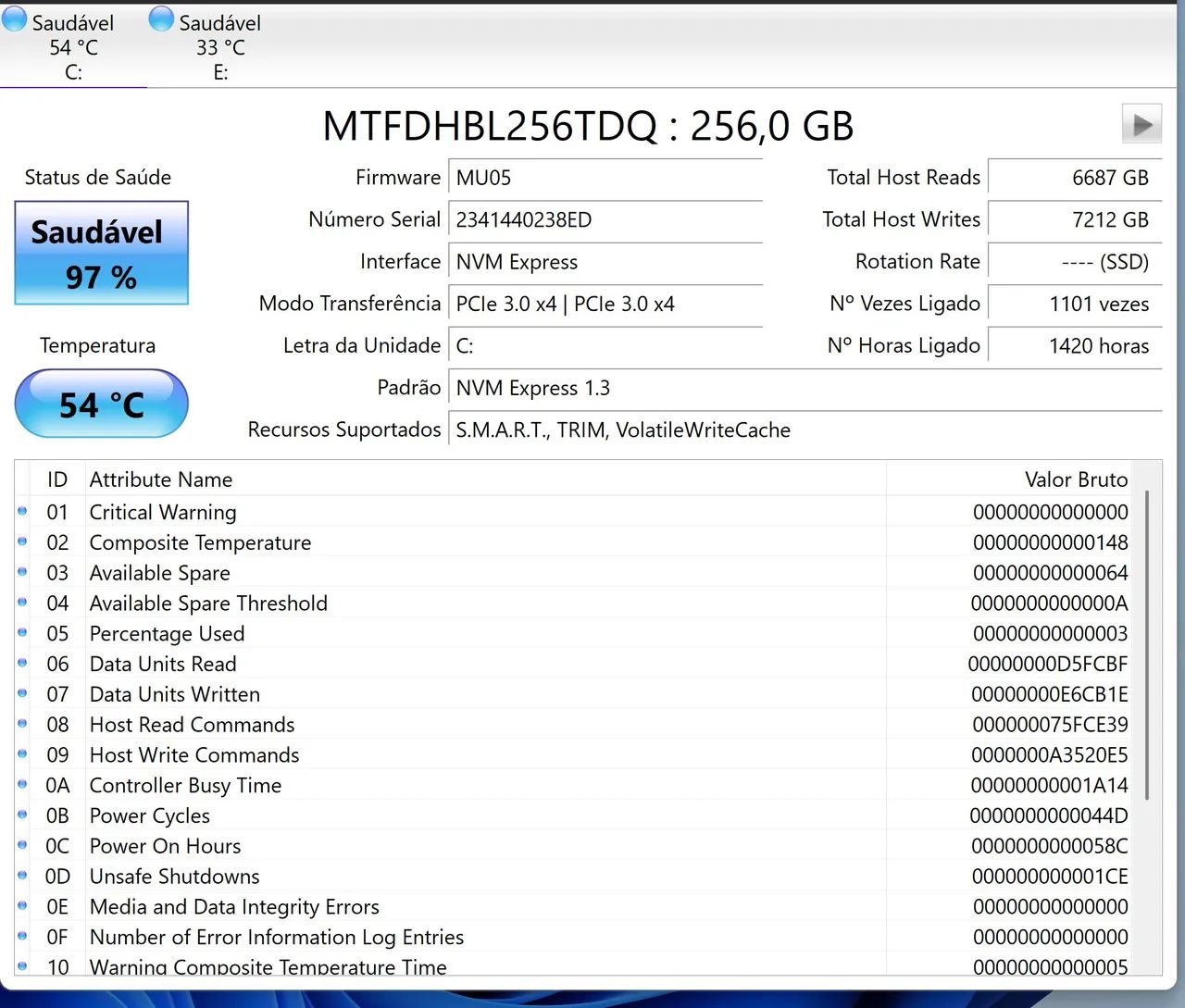
Task: Click the 54 °C temperature indicator
Action: click(101, 404)
